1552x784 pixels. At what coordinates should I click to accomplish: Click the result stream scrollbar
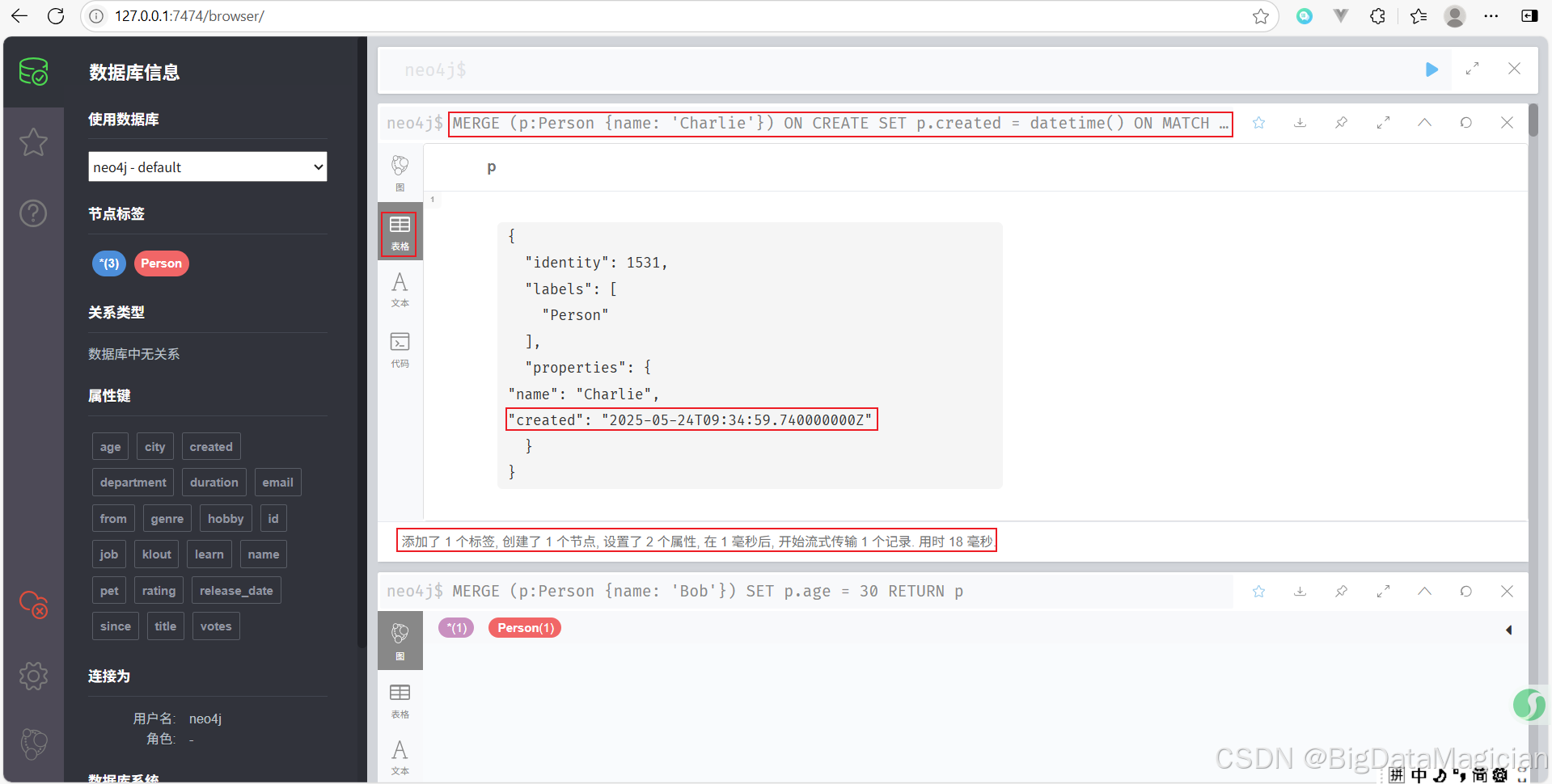coord(1533,121)
